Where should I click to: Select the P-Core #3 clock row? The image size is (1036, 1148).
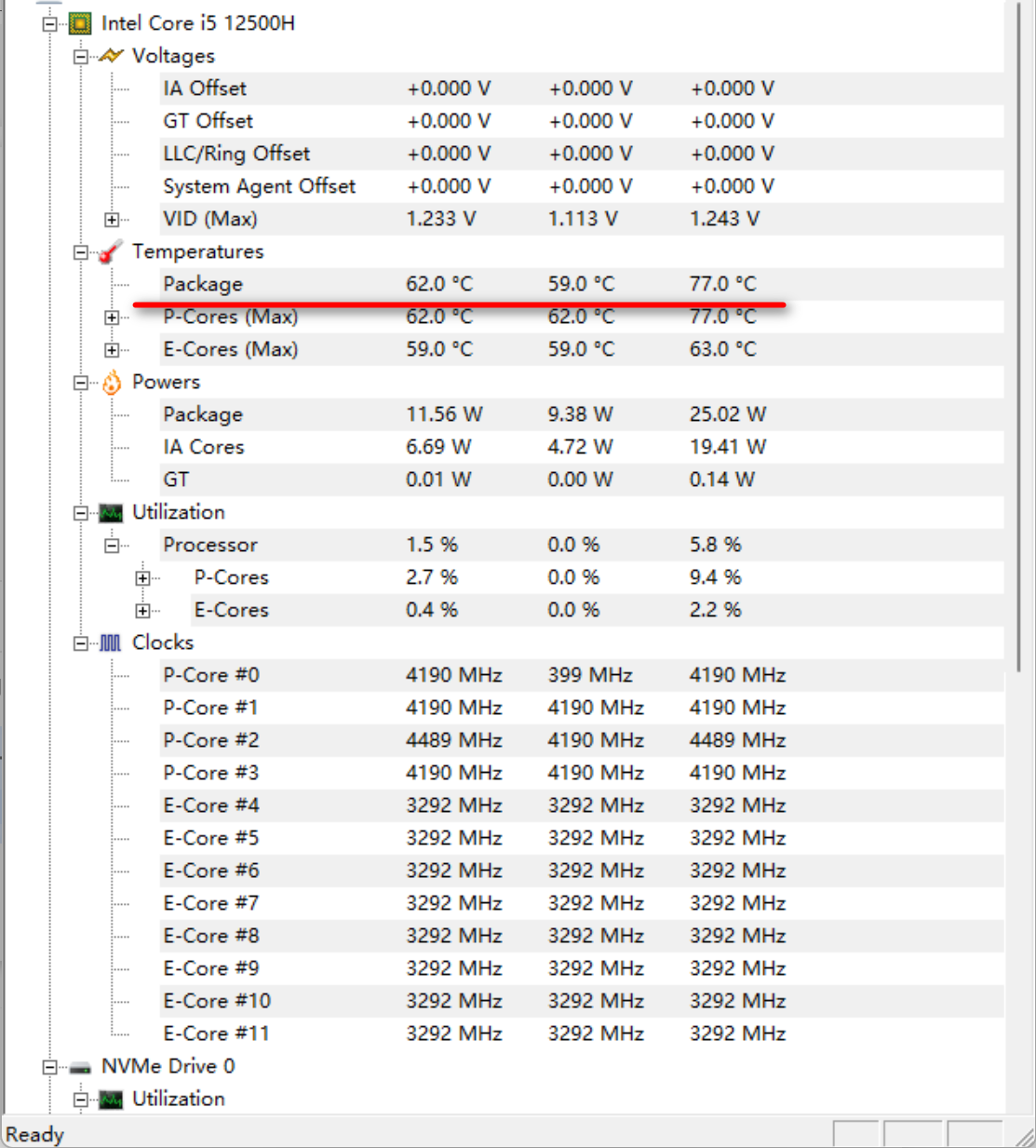[583, 773]
